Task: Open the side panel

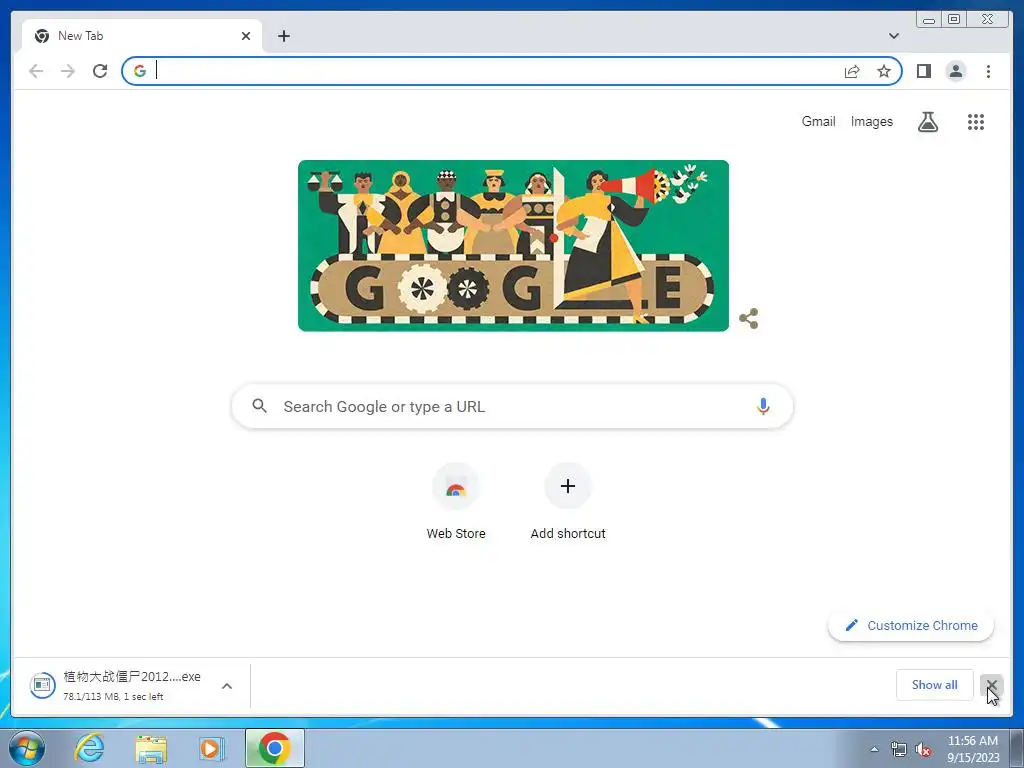Action: pos(923,71)
